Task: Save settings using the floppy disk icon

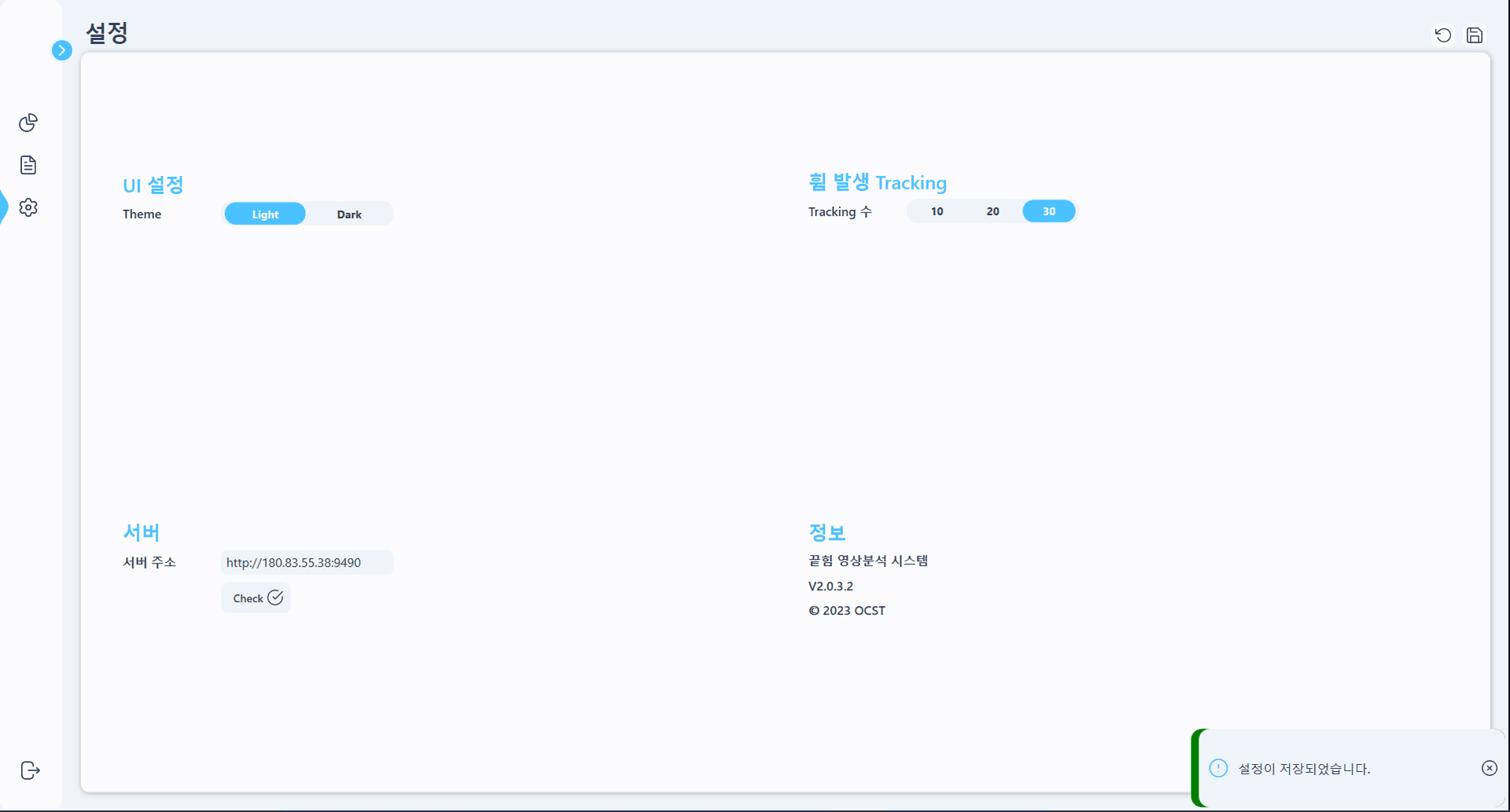Action: [x=1475, y=35]
